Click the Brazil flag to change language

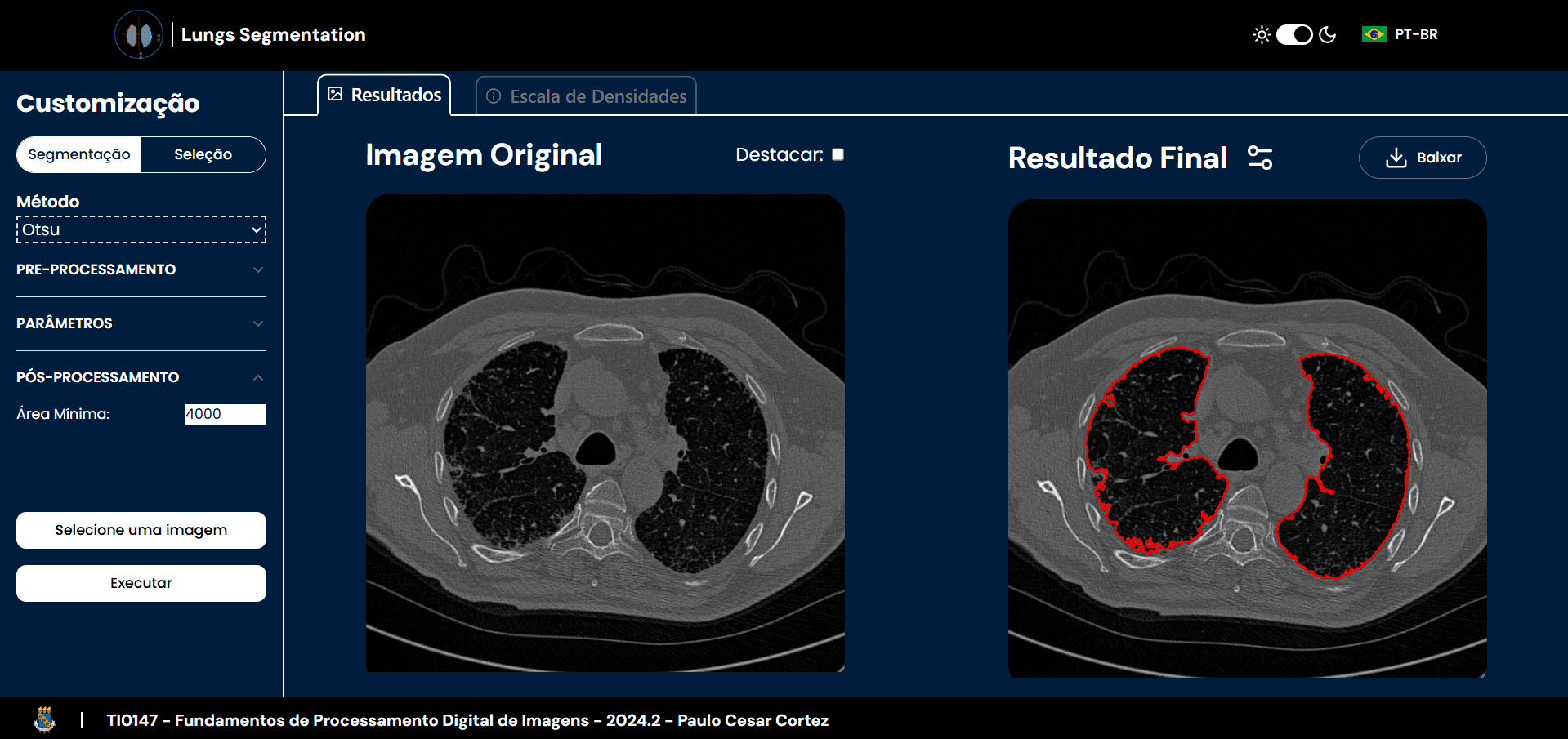(1374, 34)
